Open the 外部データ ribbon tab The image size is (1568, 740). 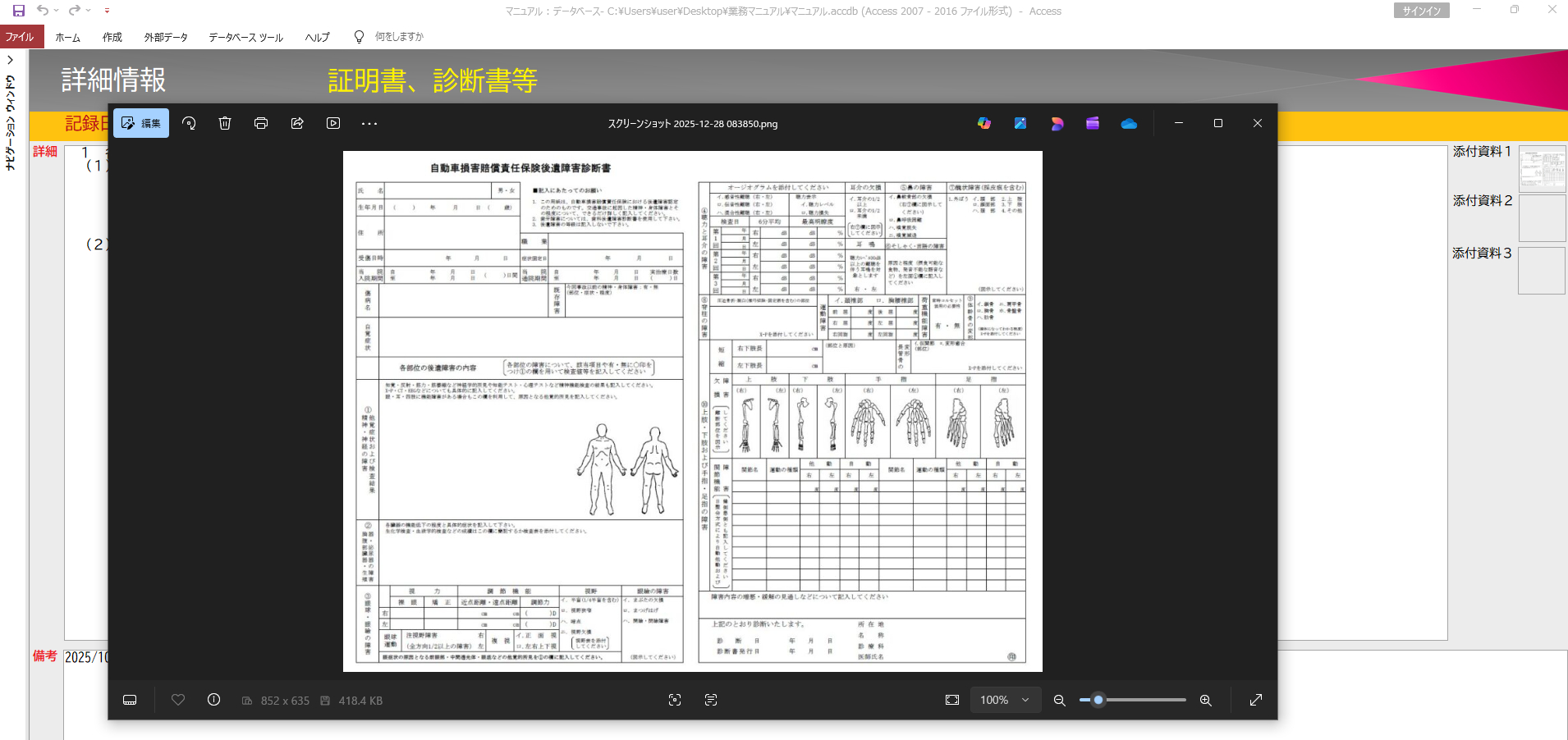pyautogui.click(x=166, y=37)
